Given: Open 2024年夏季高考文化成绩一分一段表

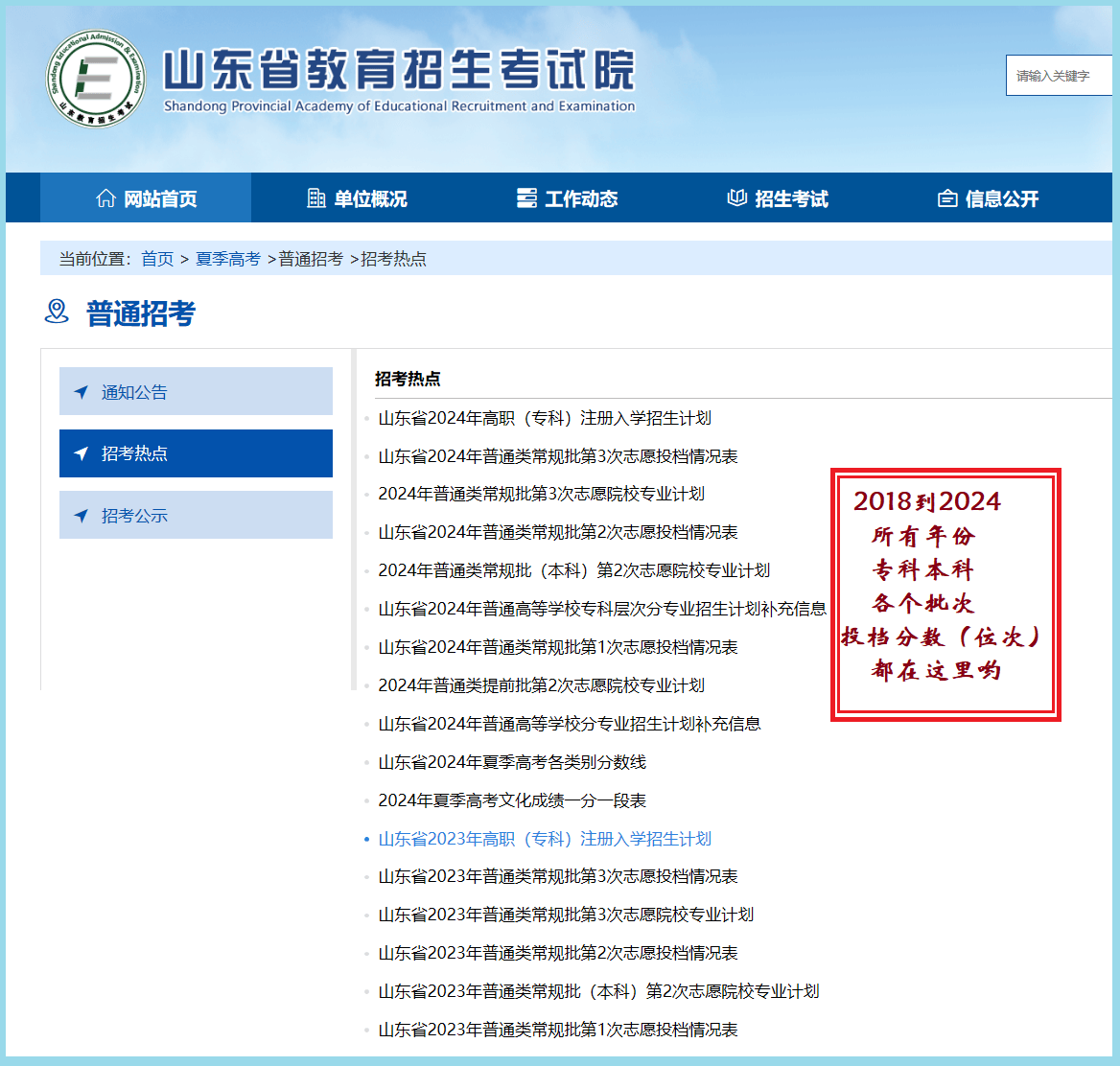Looking at the screenshot, I should tap(512, 800).
